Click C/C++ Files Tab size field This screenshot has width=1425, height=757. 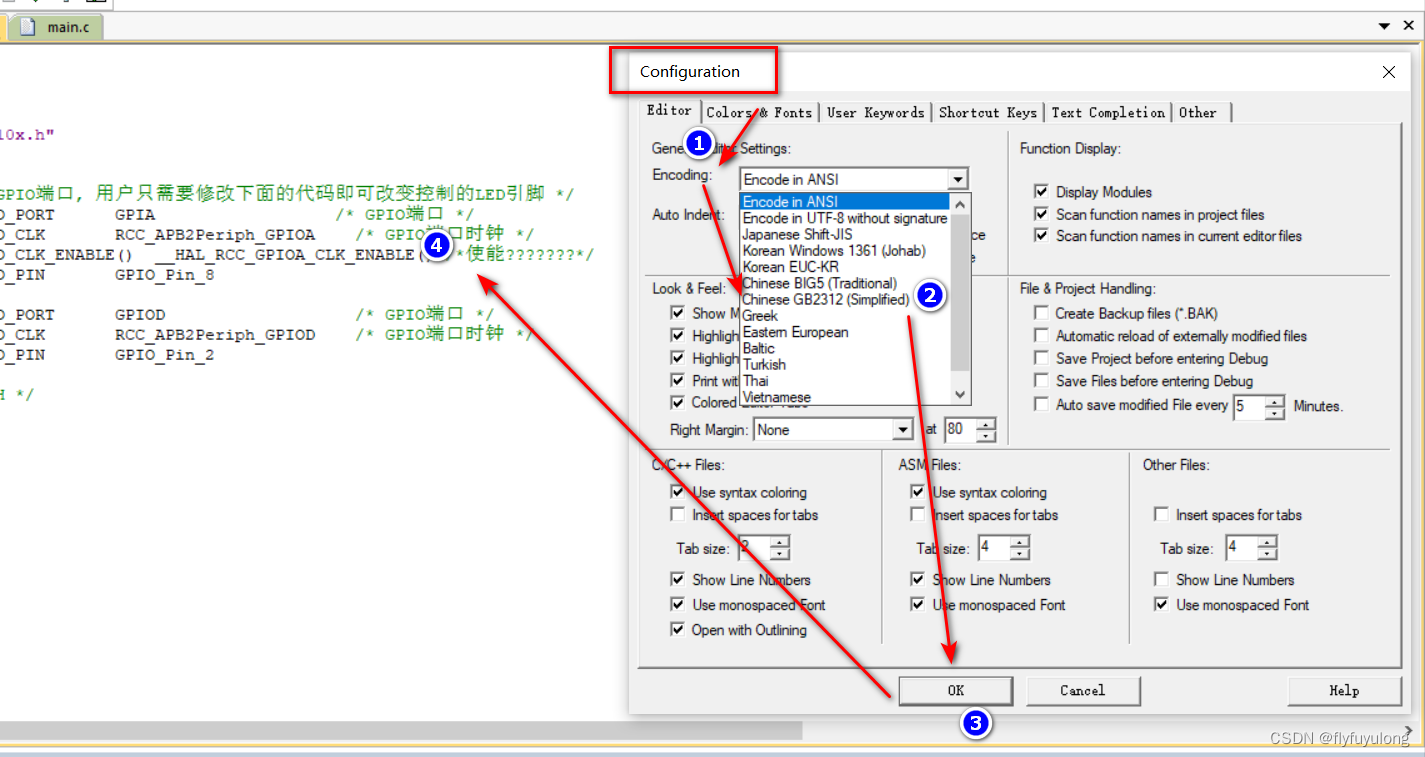click(754, 548)
